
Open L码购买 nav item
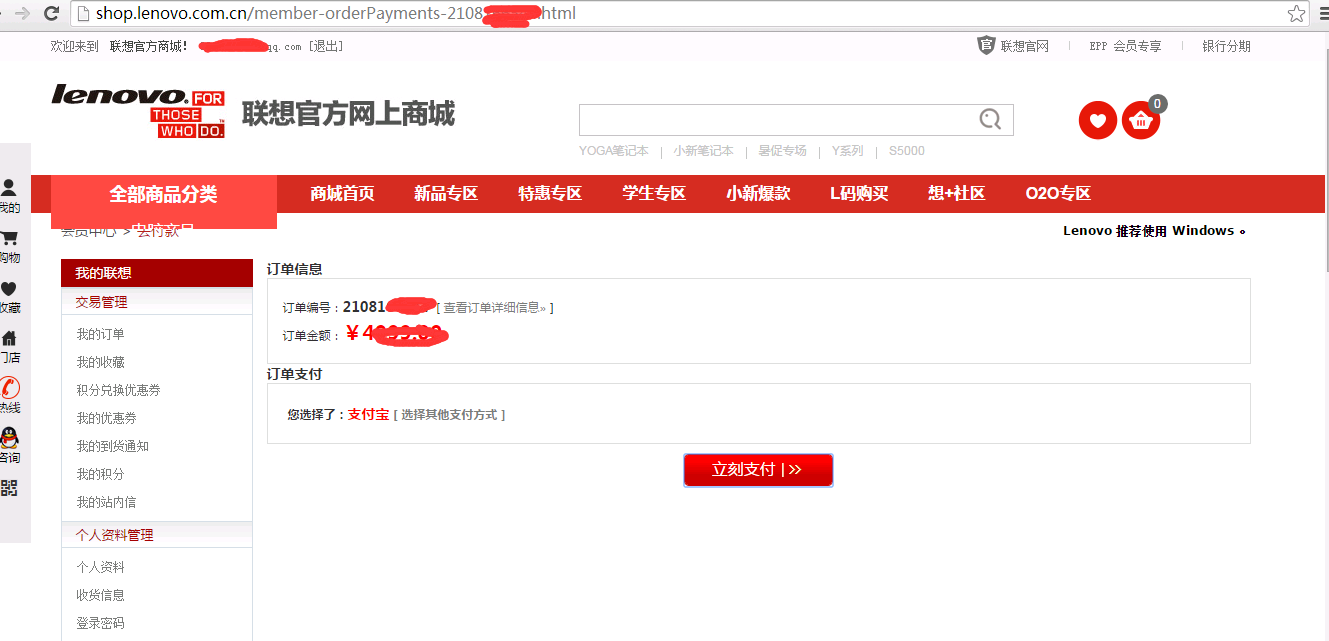click(x=859, y=194)
